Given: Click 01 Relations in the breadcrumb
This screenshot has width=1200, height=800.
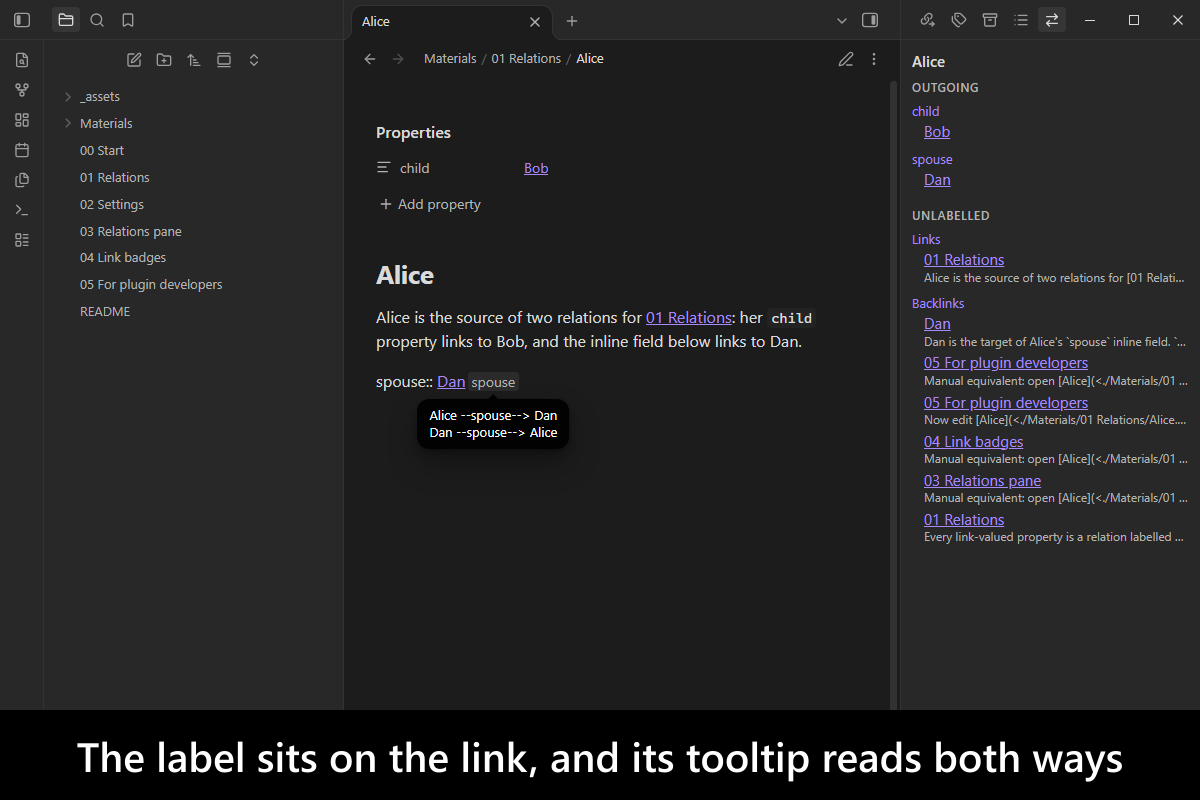Looking at the screenshot, I should click(526, 59).
